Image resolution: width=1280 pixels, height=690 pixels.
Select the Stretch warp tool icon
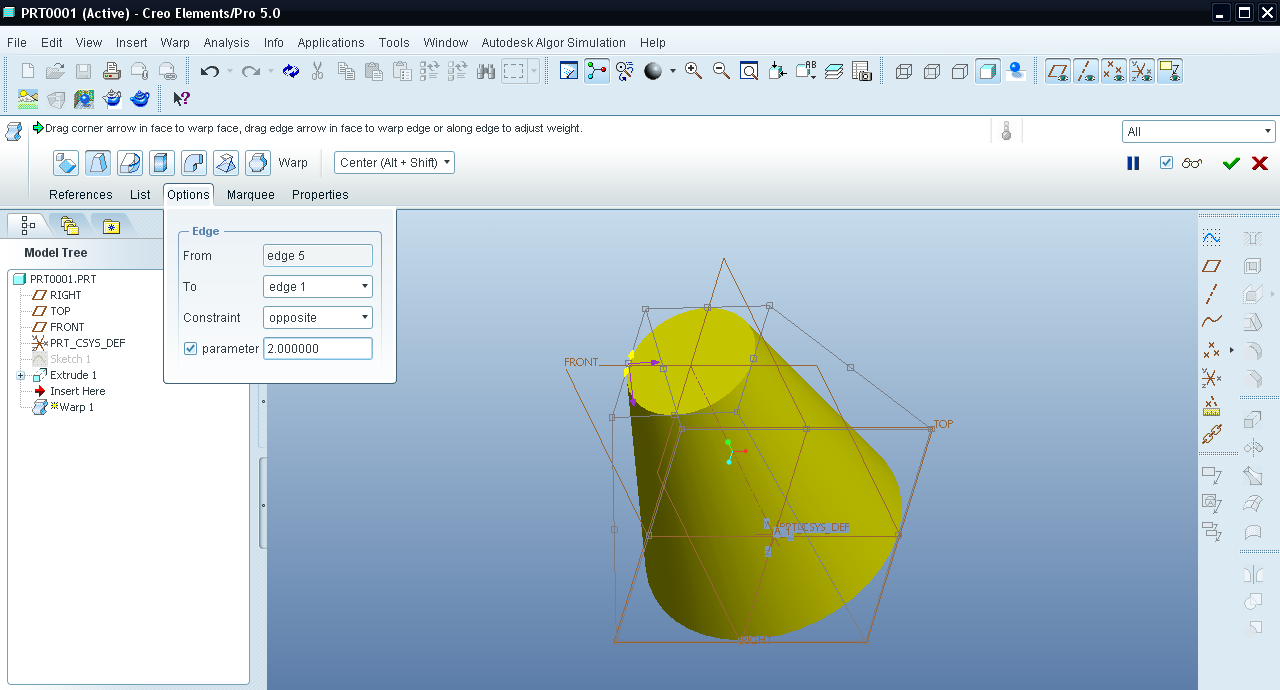tap(162, 163)
